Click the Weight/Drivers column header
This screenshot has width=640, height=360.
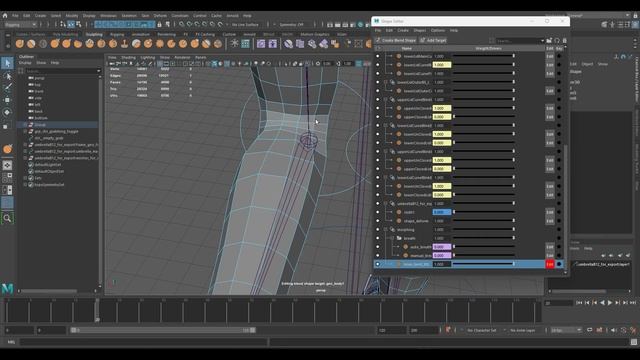488,49
